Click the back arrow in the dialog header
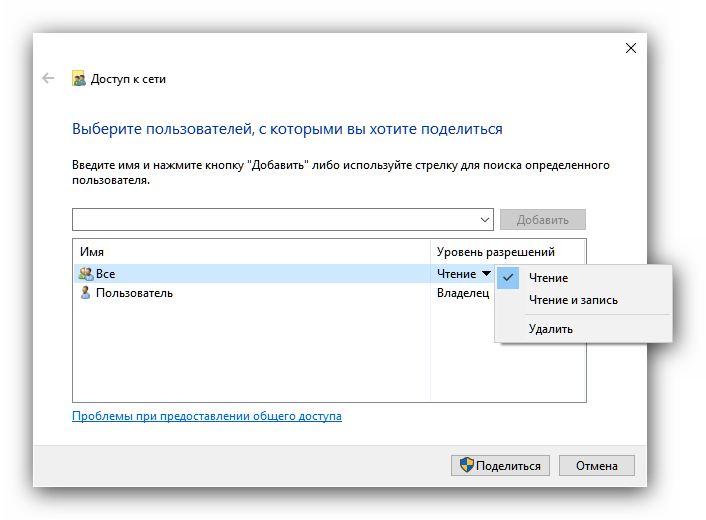 point(48,78)
